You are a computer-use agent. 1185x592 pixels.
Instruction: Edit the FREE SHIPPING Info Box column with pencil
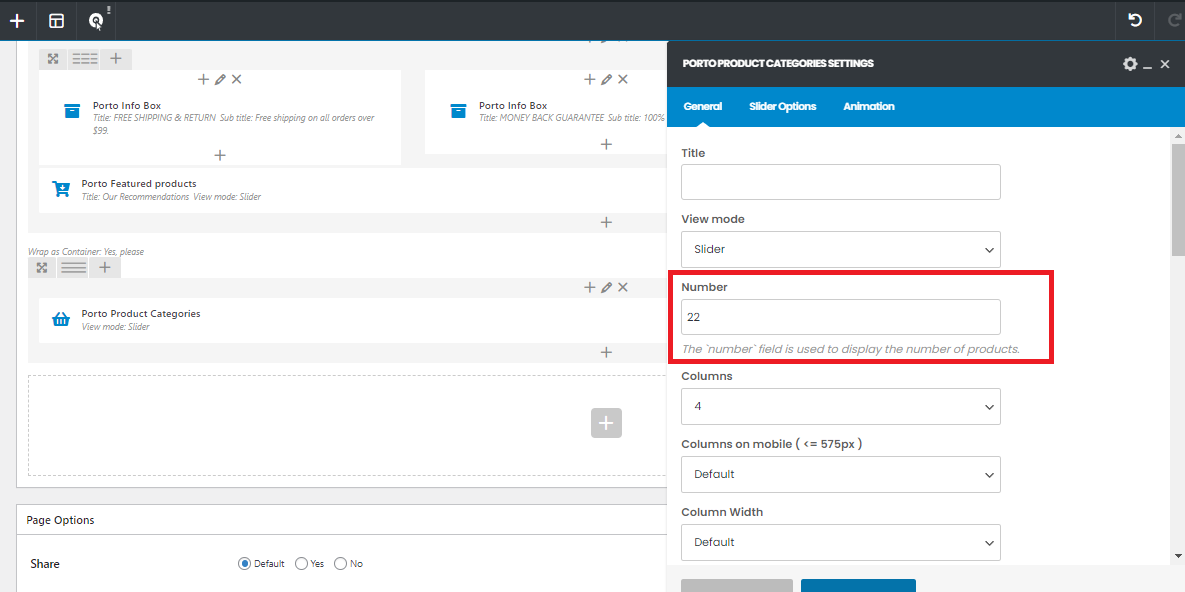[220, 79]
